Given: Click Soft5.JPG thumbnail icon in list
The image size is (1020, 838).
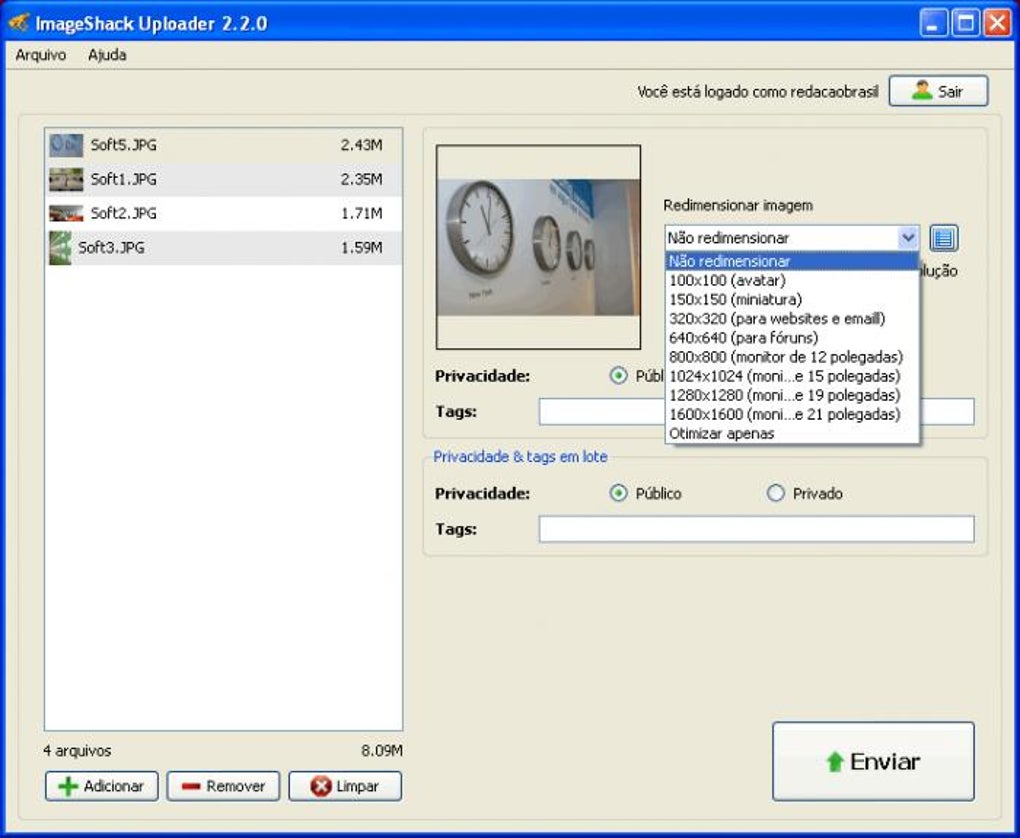Looking at the screenshot, I should [x=66, y=145].
